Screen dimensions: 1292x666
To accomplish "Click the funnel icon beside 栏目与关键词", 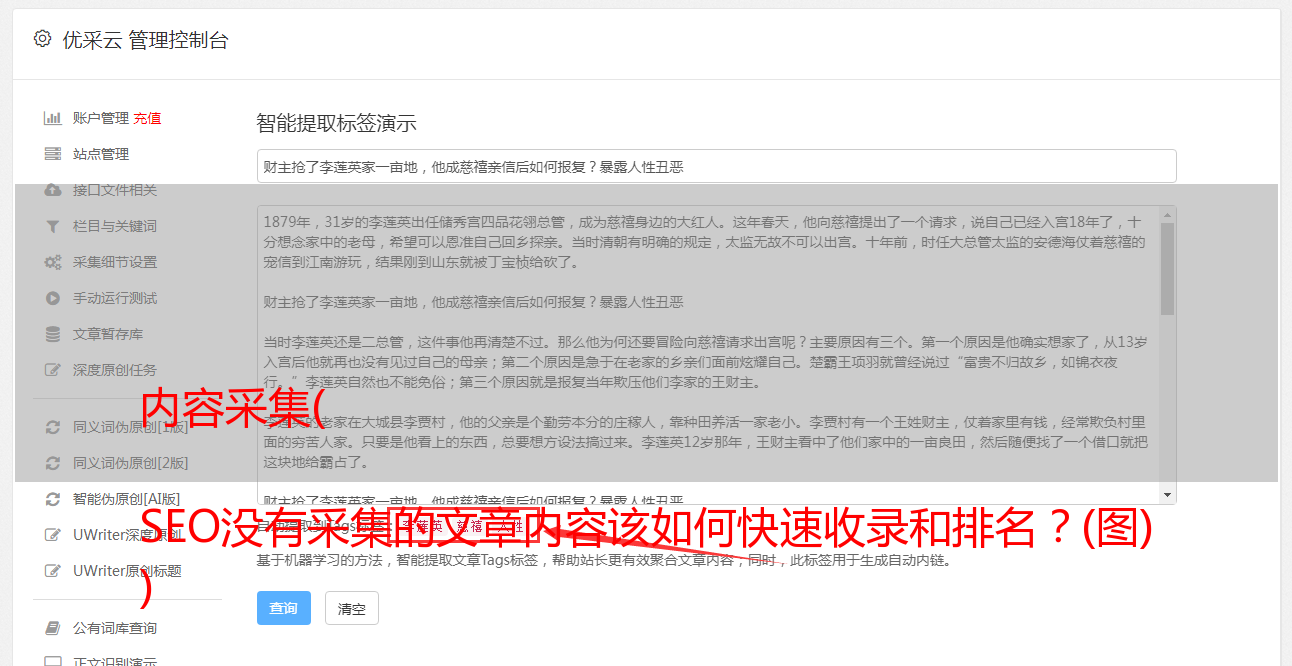I will pyautogui.click(x=53, y=226).
